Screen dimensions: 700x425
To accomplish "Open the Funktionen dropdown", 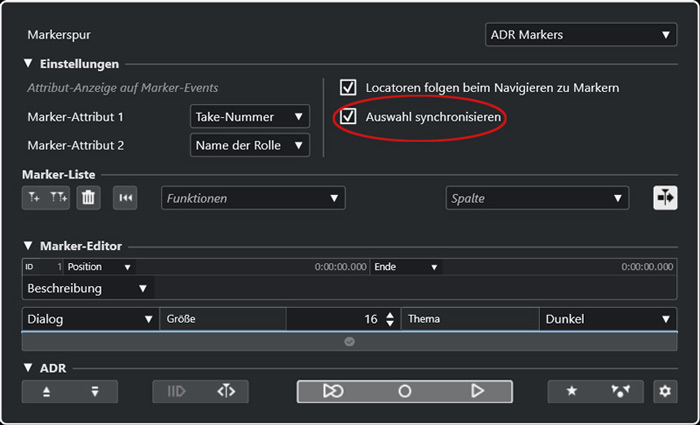I will (253, 198).
